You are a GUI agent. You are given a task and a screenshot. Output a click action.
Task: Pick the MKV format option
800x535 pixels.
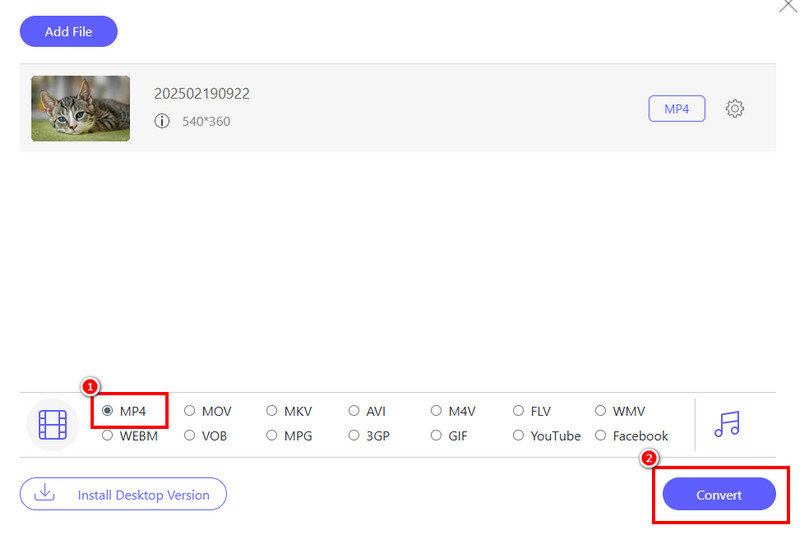point(272,411)
